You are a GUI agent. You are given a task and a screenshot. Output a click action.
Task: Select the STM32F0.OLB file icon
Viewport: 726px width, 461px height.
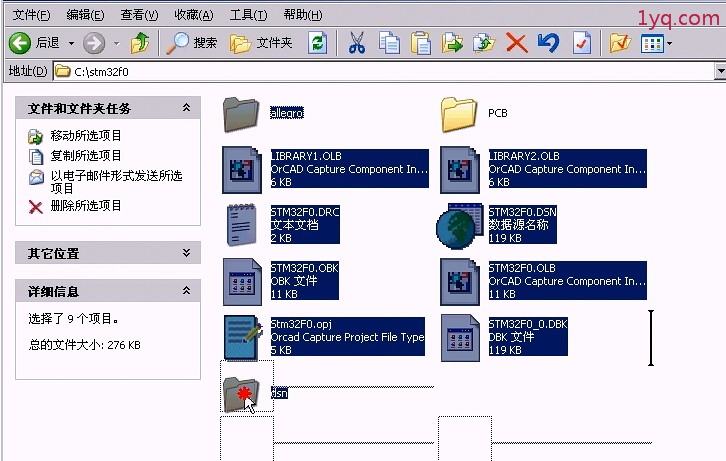pos(459,282)
